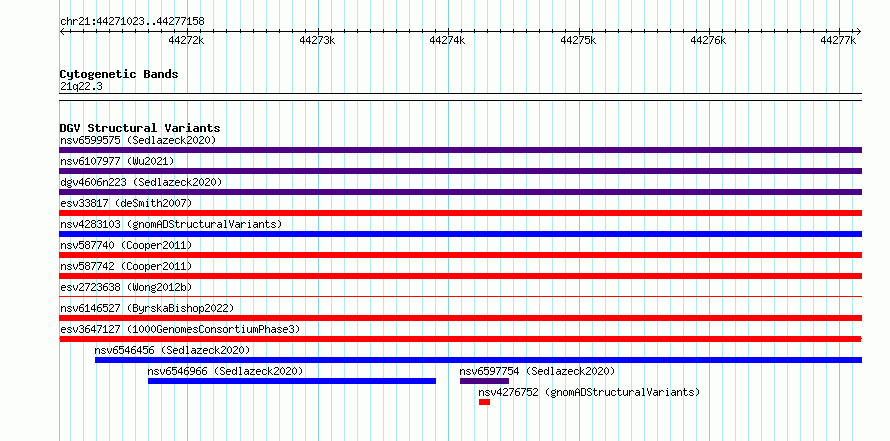Select the tiny red bar under nsv4276752
Image resolution: width=890 pixels, height=441 pixels.
click(x=484, y=402)
